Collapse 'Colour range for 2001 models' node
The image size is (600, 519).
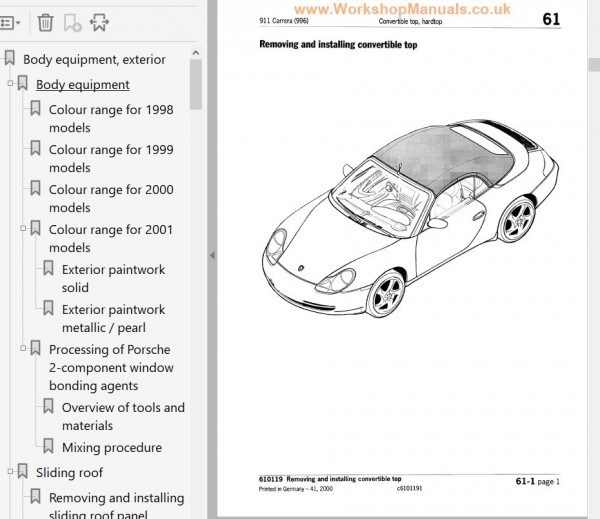click(23, 228)
